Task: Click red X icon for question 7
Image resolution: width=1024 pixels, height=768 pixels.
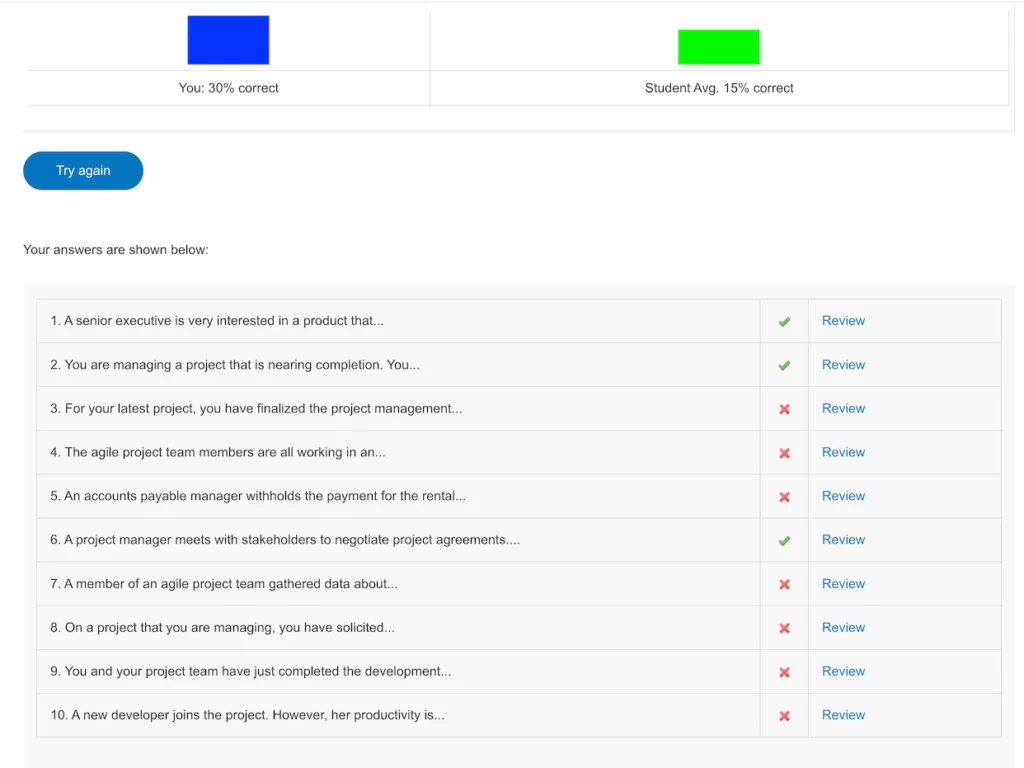Action: tap(784, 584)
